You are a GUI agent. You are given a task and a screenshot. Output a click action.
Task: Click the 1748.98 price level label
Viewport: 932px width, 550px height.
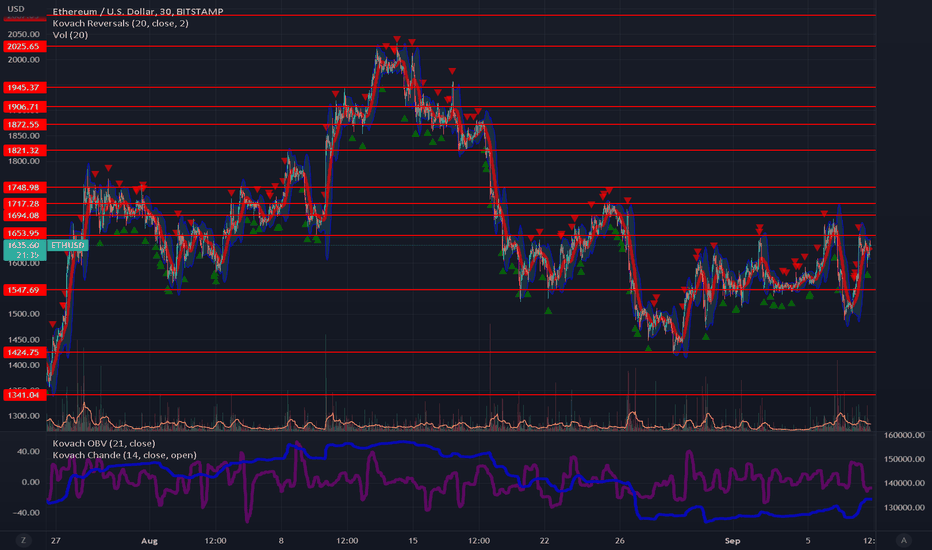click(x=24, y=187)
